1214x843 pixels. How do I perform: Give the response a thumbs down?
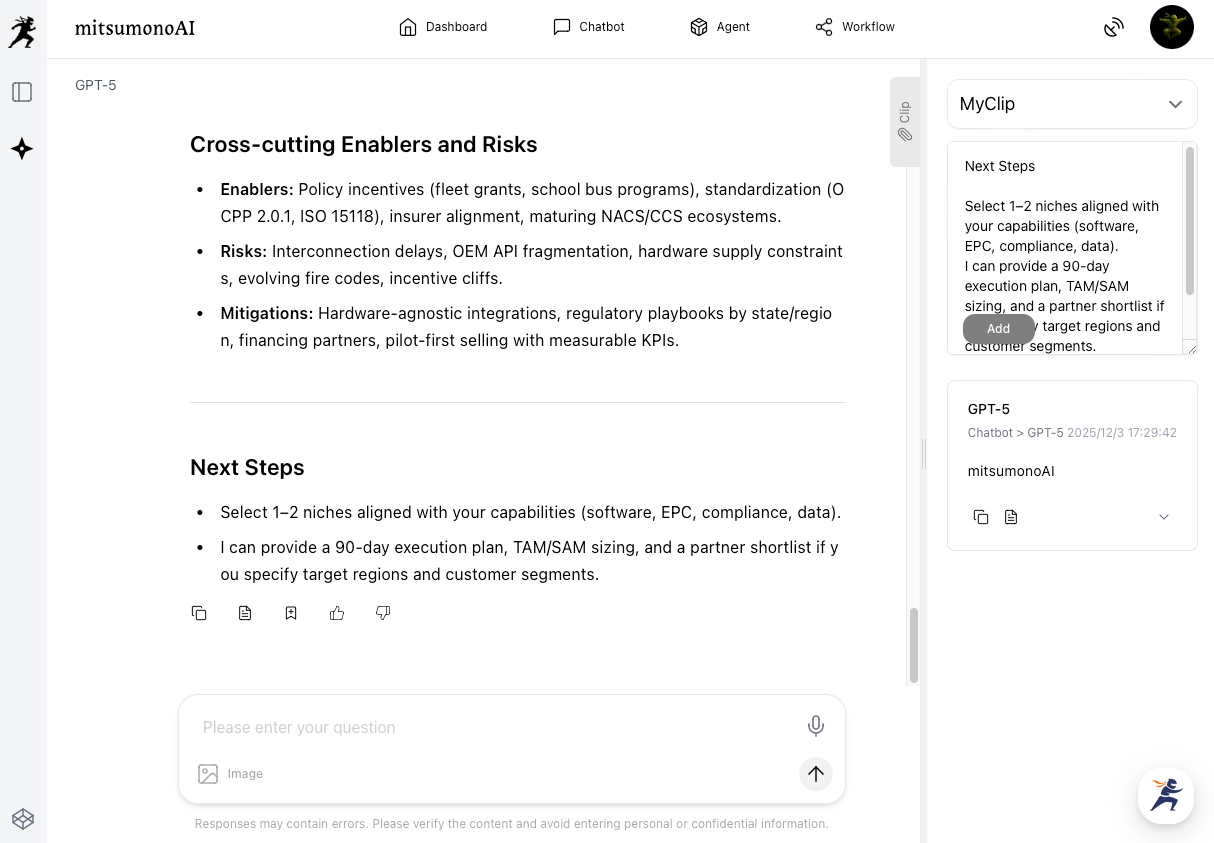383,613
